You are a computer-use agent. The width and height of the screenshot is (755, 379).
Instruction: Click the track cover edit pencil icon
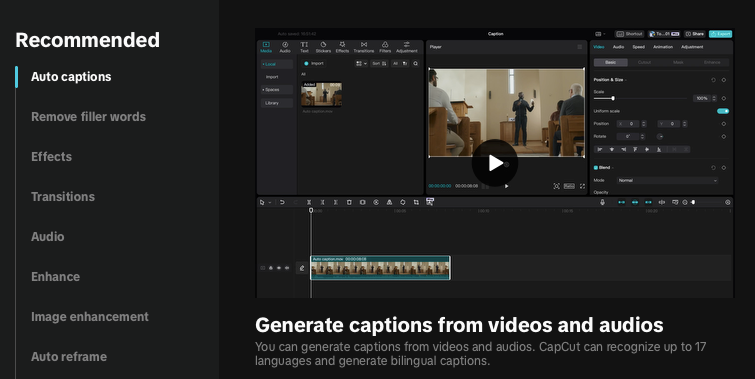pos(302,268)
